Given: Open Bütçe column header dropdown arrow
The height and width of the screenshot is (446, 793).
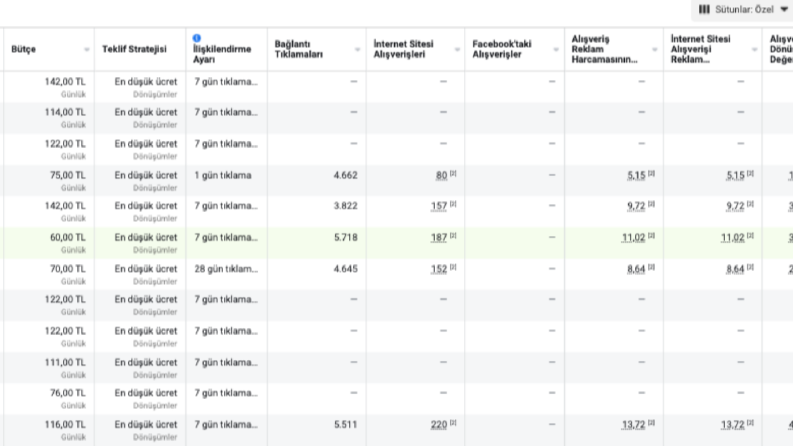Looking at the screenshot, I should [x=86, y=50].
